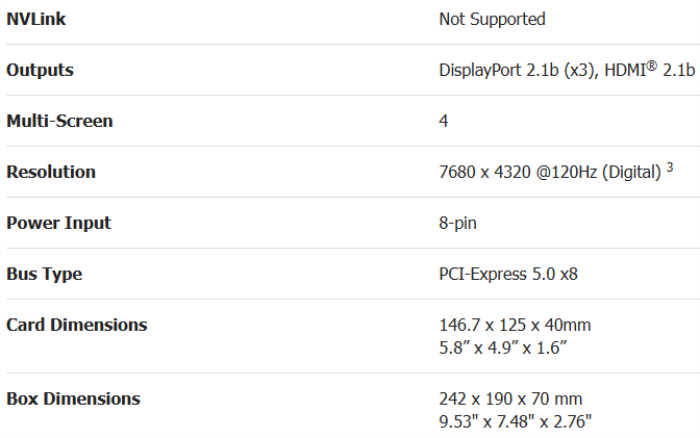
Task: Click the Power Input row label
Action: point(58,223)
